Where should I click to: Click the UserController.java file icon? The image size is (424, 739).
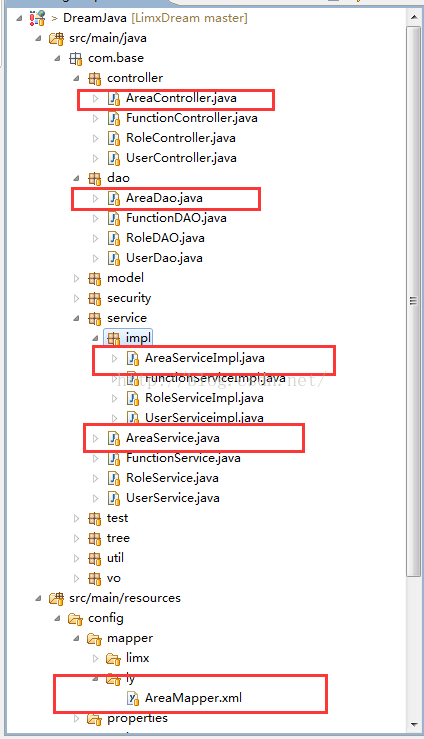tap(114, 158)
